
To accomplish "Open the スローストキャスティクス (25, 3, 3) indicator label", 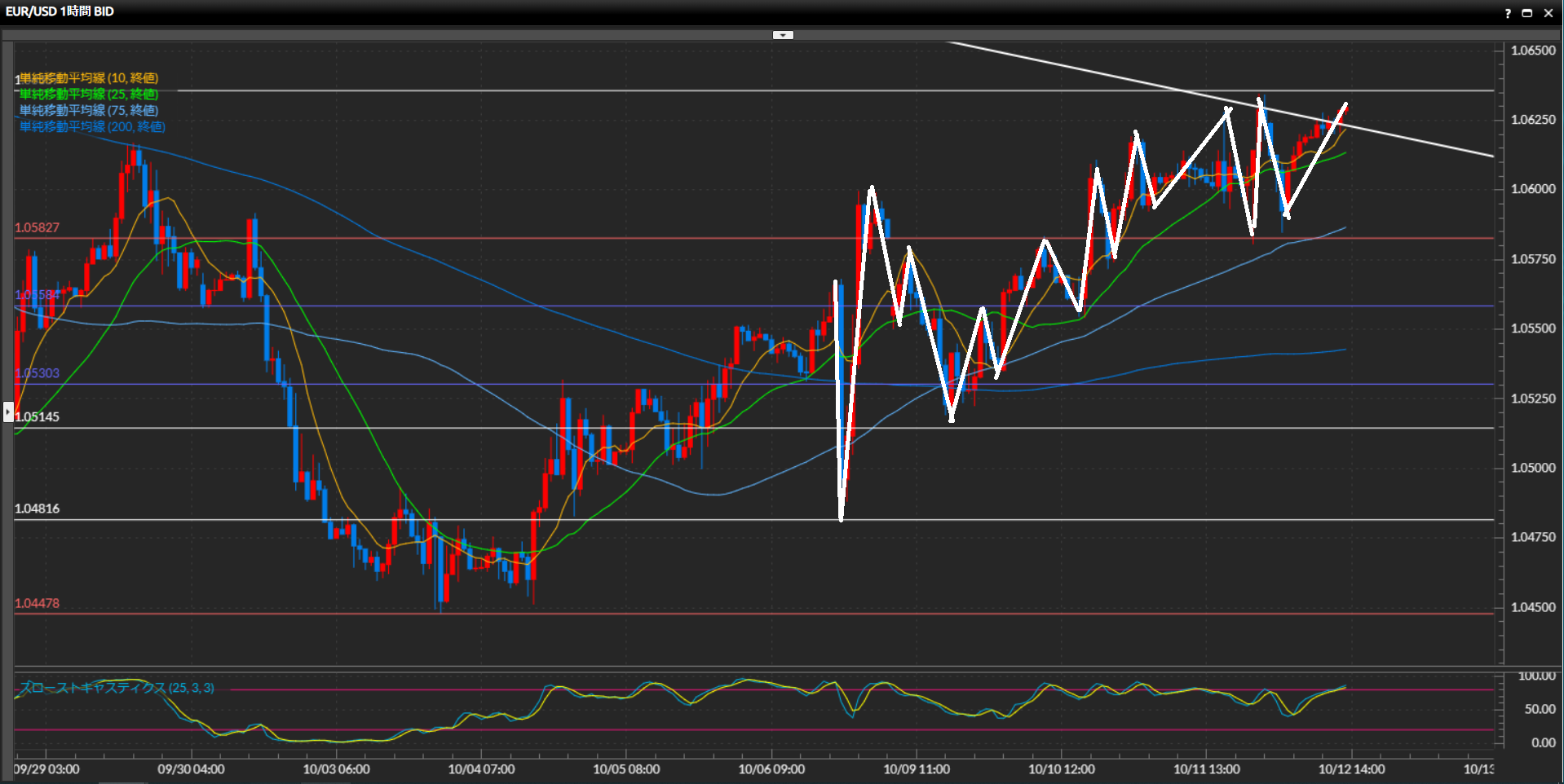I will click(x=117, y=688).
